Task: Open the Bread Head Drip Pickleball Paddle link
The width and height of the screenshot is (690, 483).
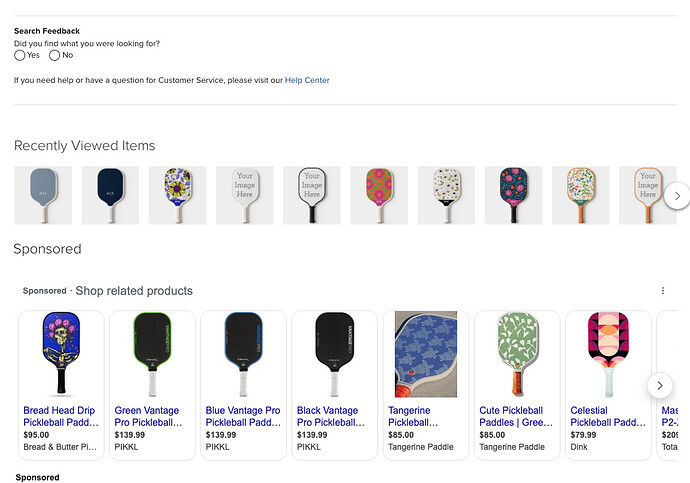Action: point(61,416)
